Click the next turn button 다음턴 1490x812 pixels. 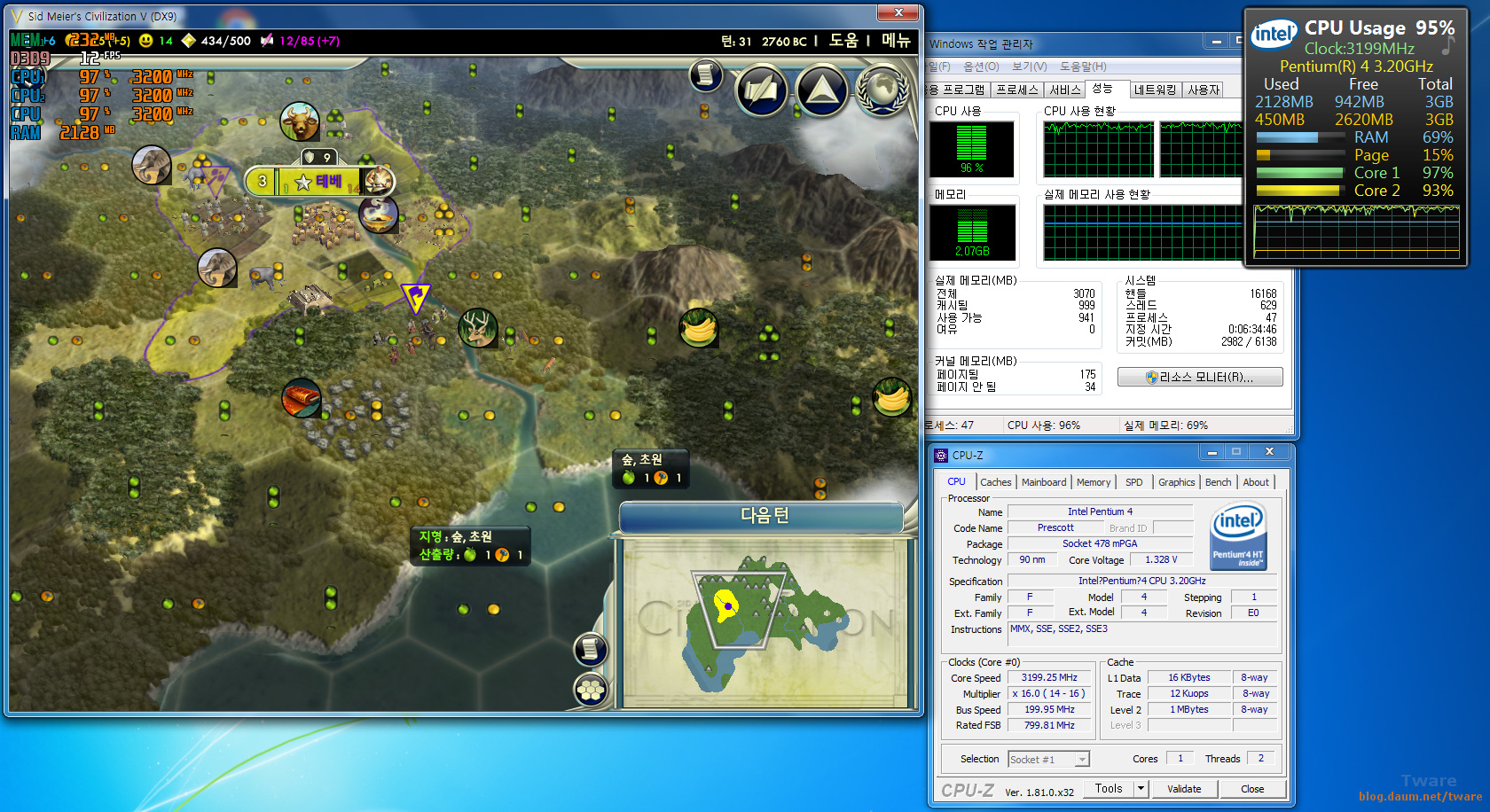[x=764, y=517]
